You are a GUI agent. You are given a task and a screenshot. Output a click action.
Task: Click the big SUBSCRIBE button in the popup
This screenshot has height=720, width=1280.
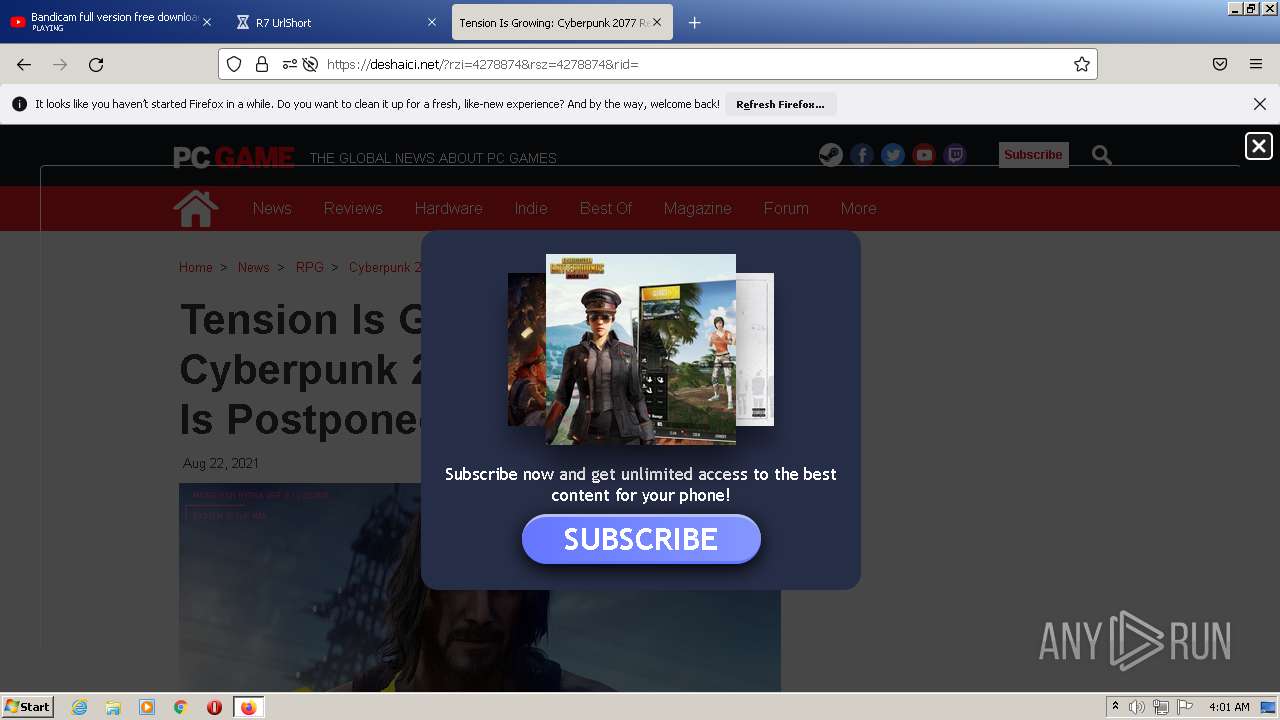tap(641, 539)
